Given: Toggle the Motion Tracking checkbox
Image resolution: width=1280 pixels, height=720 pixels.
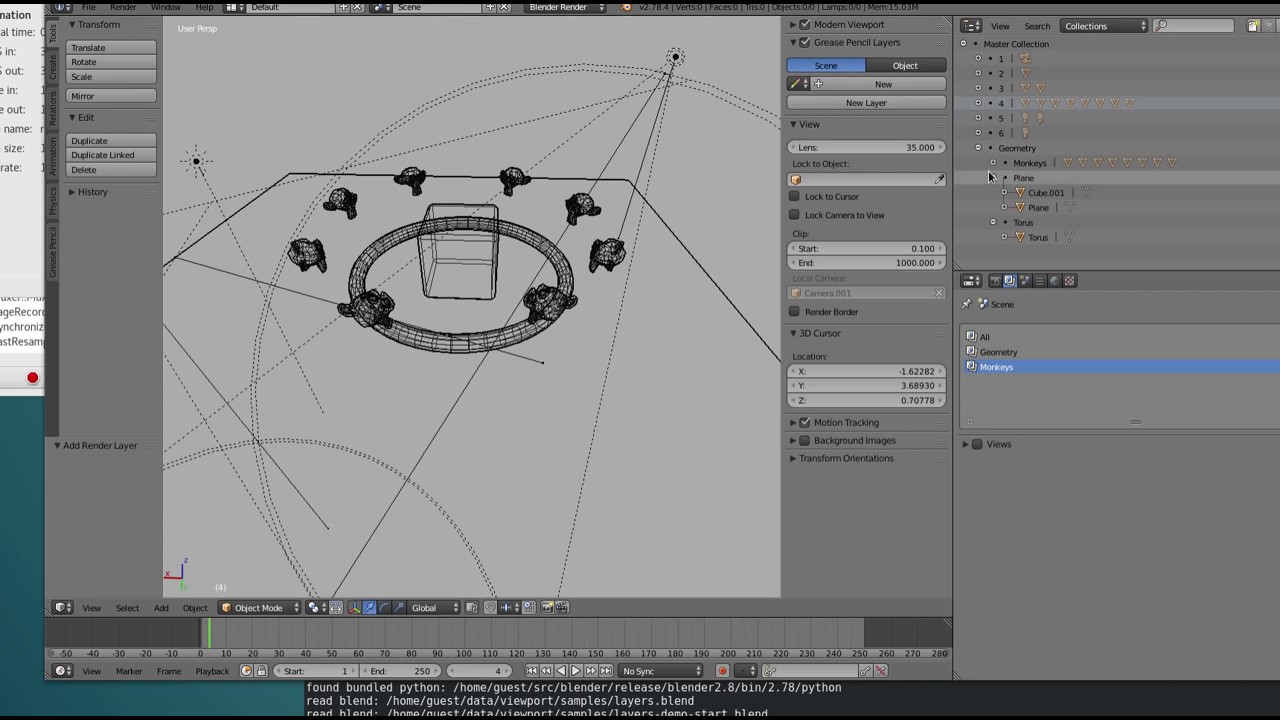Looking at the screenshot, I should pos(805,423).
